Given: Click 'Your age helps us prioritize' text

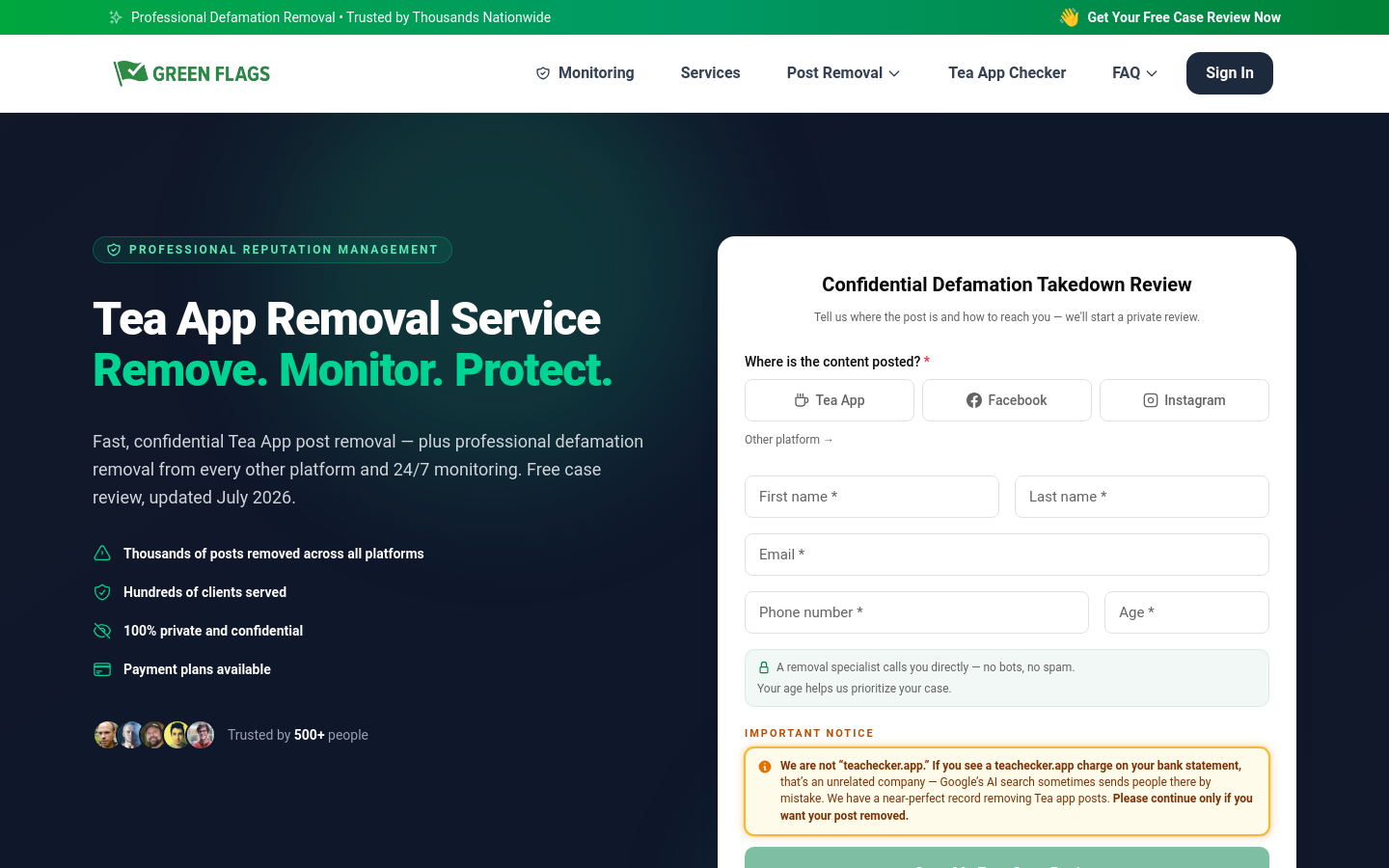Looking at the screenshot, I should (855, 689).
